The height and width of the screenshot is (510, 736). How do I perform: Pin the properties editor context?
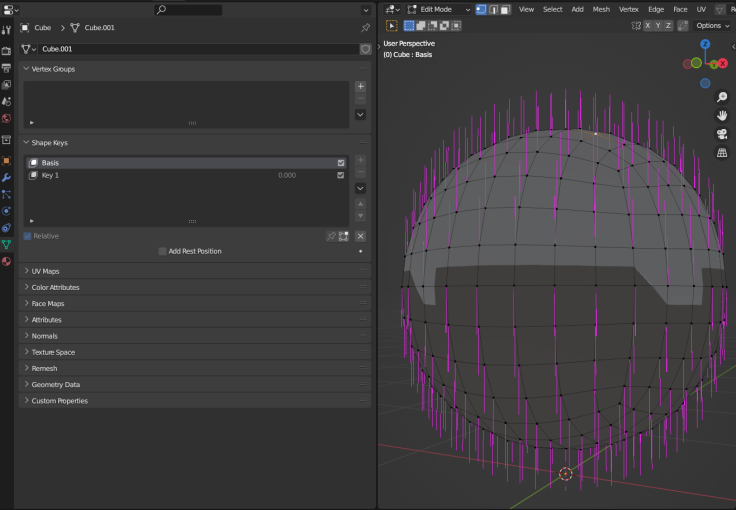[x=365, y=28]
